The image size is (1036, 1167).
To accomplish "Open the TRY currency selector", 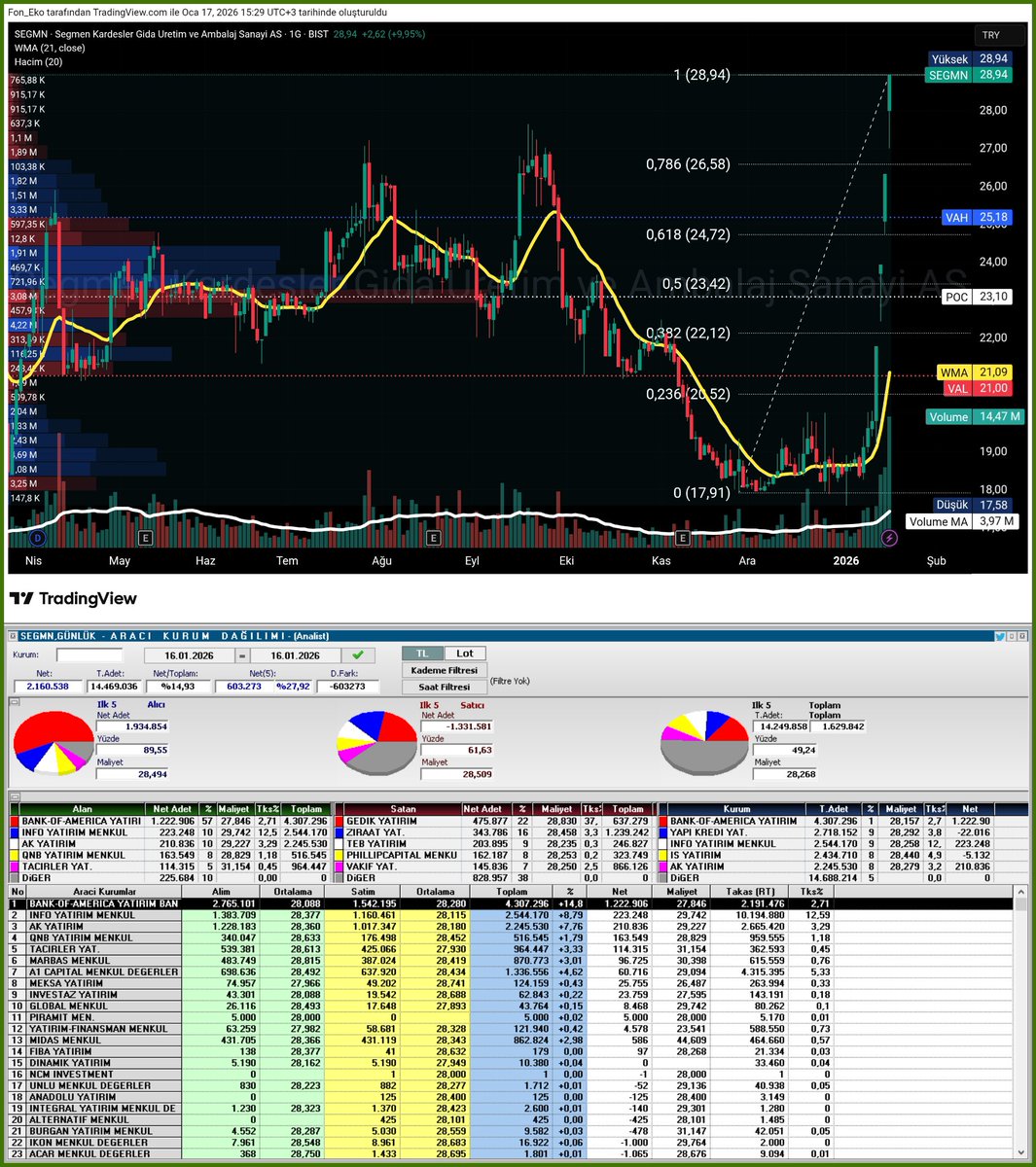I will (x=1001, y=35).
